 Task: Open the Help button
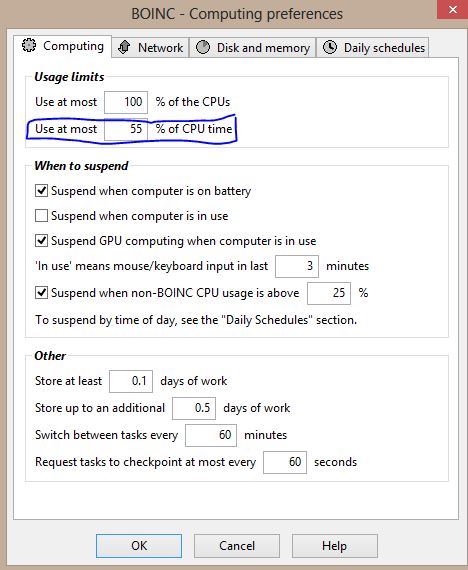(x=335, y=546)
